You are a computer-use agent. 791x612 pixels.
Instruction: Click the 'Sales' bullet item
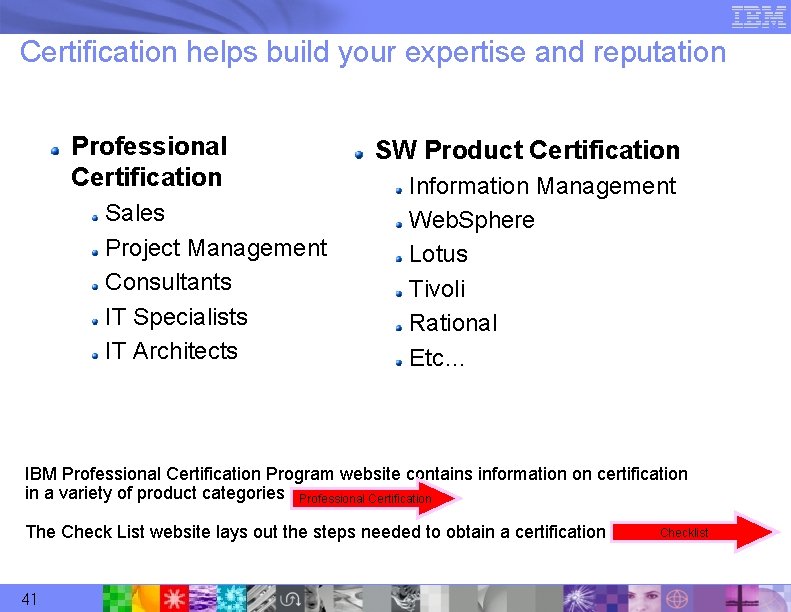(x=135, y=212)
